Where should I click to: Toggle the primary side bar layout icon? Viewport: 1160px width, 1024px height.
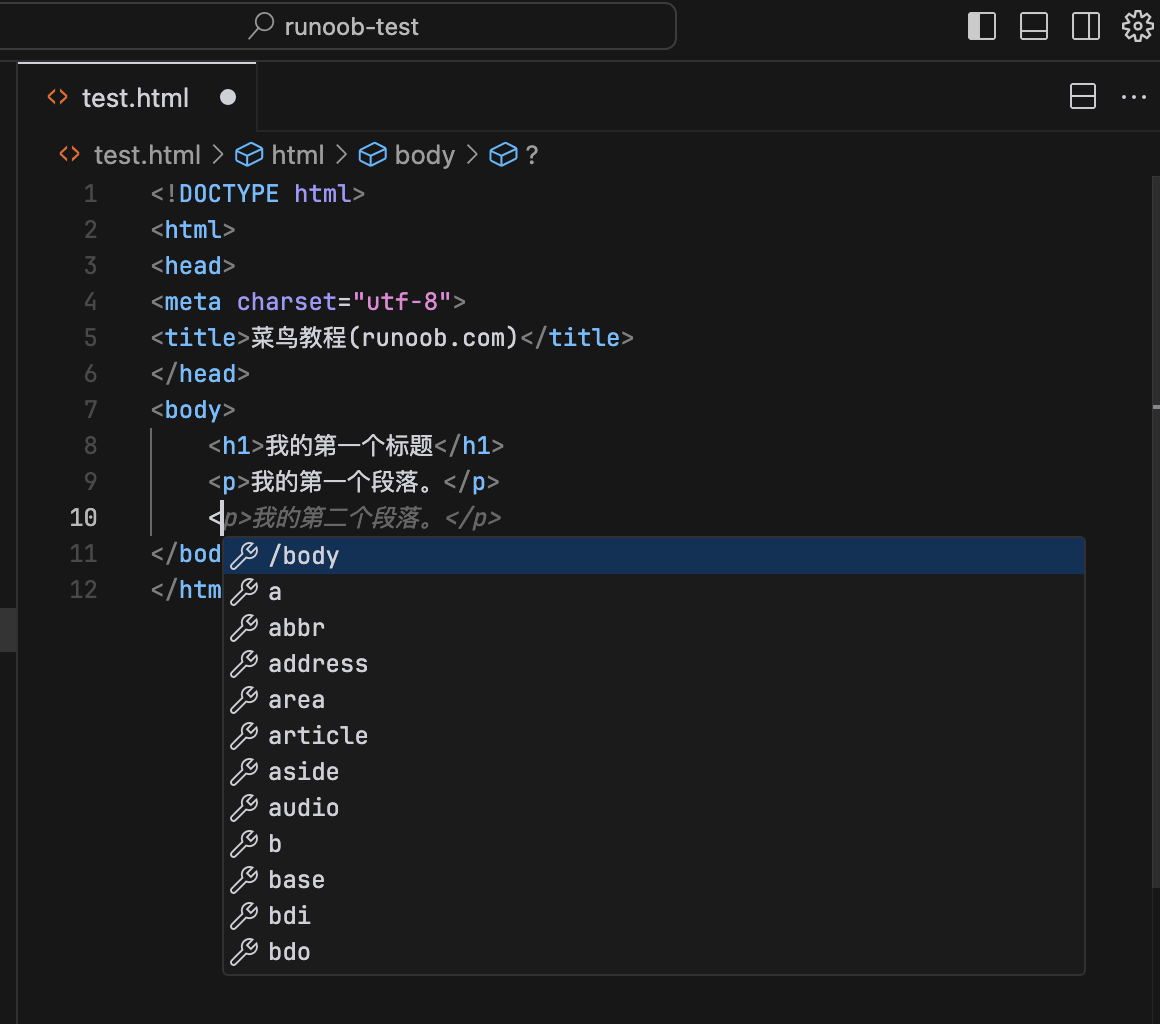coord(982,26)
